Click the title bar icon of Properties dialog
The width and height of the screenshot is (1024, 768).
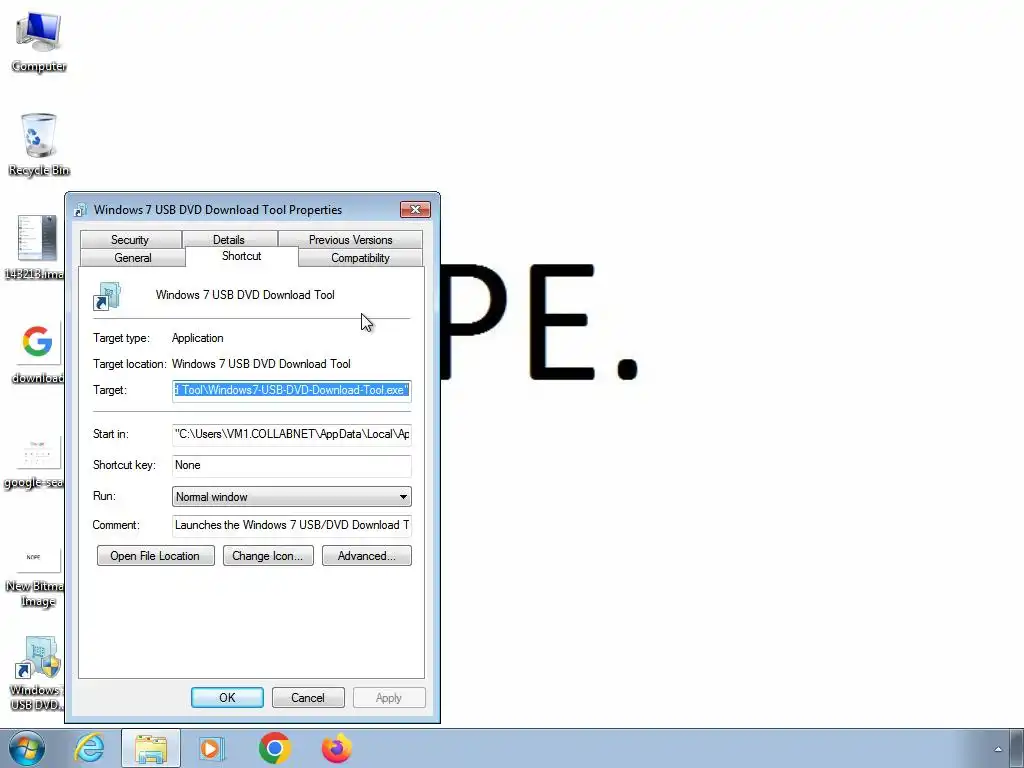point(80,210)
